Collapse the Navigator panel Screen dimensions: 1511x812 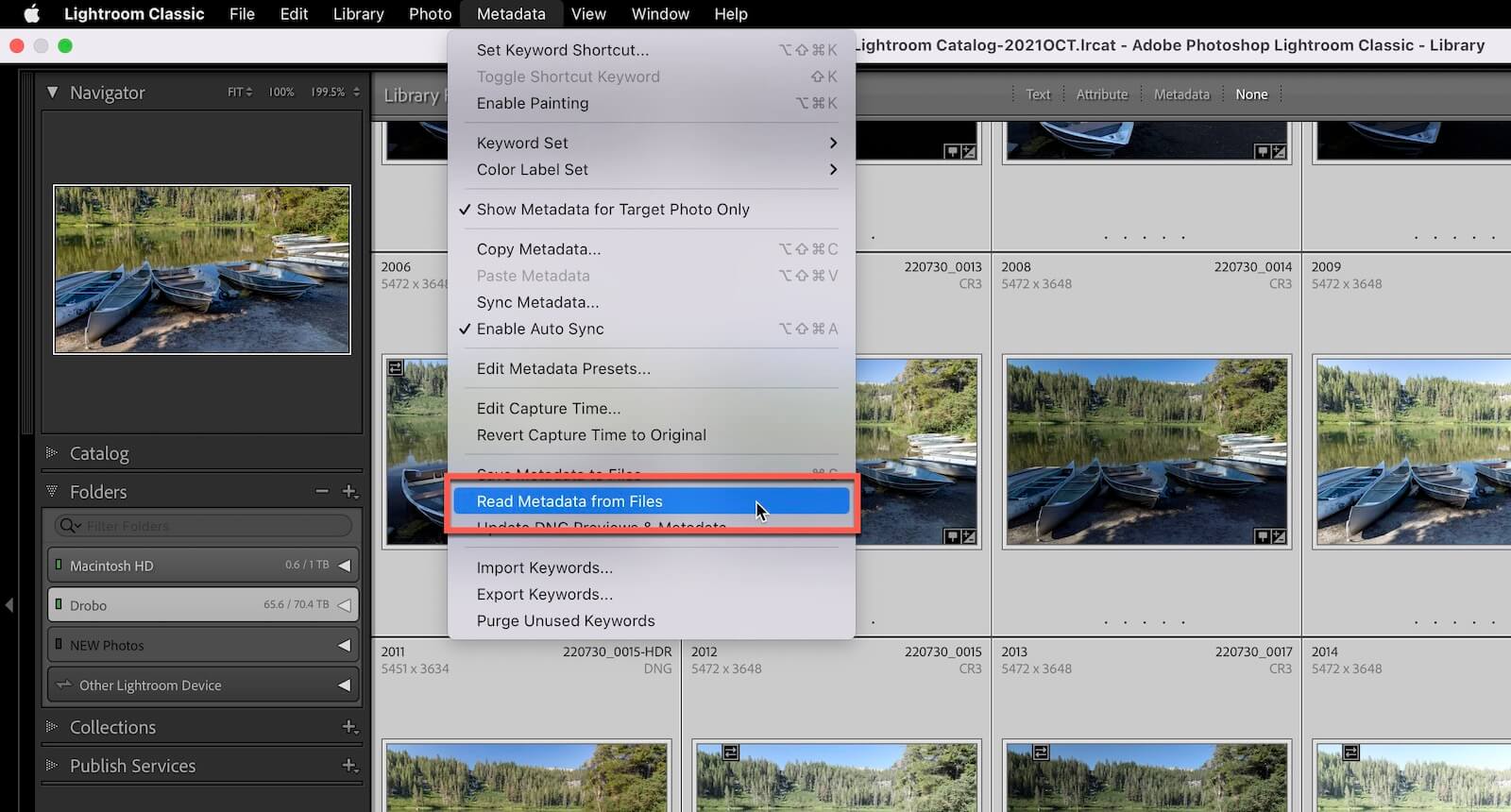tap(52, 93)
